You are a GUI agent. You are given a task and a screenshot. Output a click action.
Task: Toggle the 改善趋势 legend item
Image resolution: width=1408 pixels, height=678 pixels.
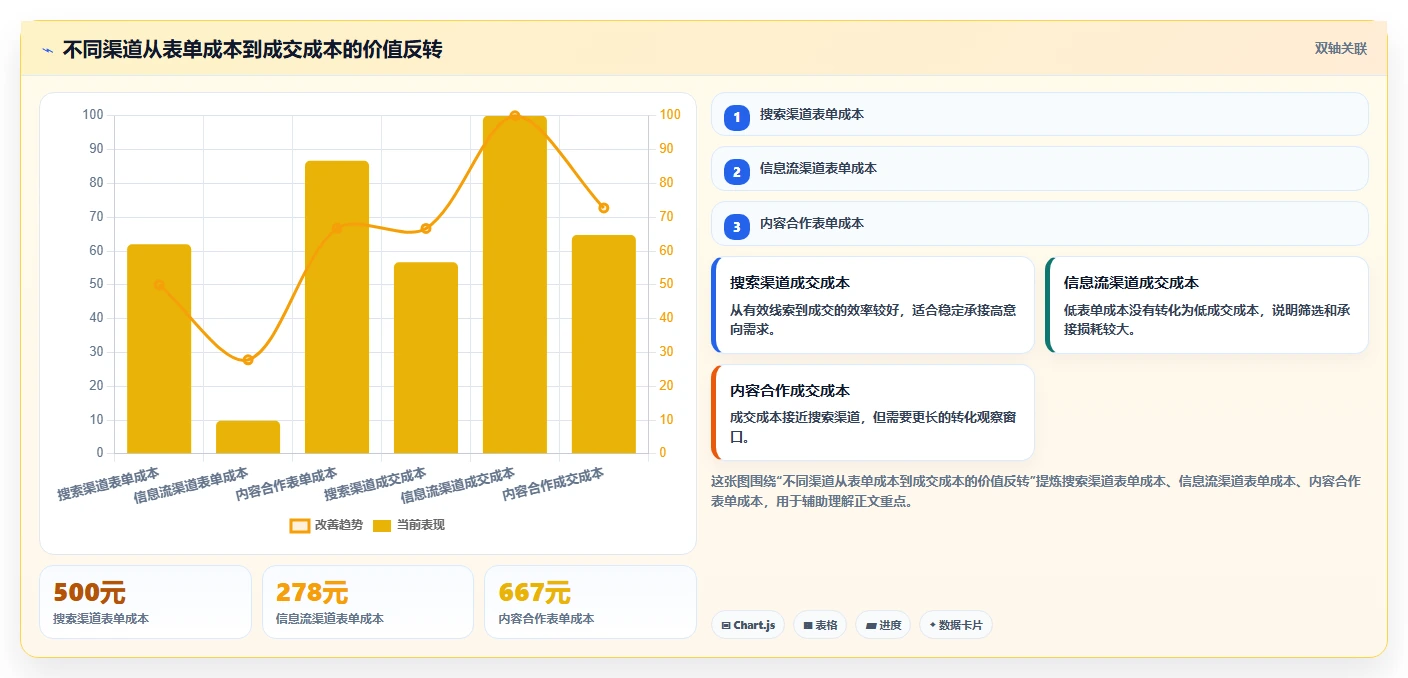coord(326,525)
